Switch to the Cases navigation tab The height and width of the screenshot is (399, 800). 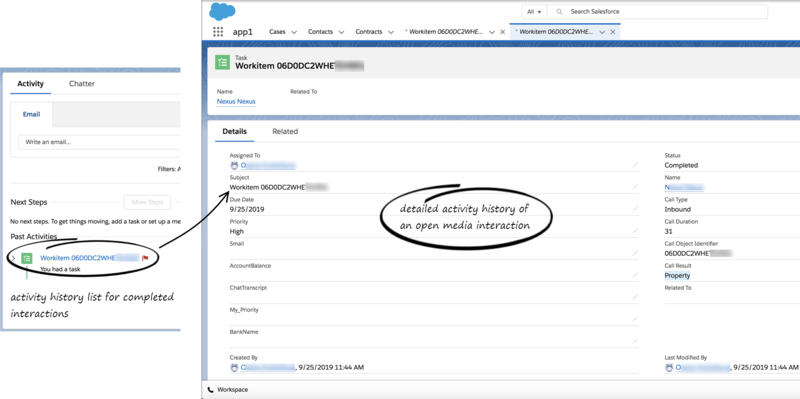coord(277,32)
